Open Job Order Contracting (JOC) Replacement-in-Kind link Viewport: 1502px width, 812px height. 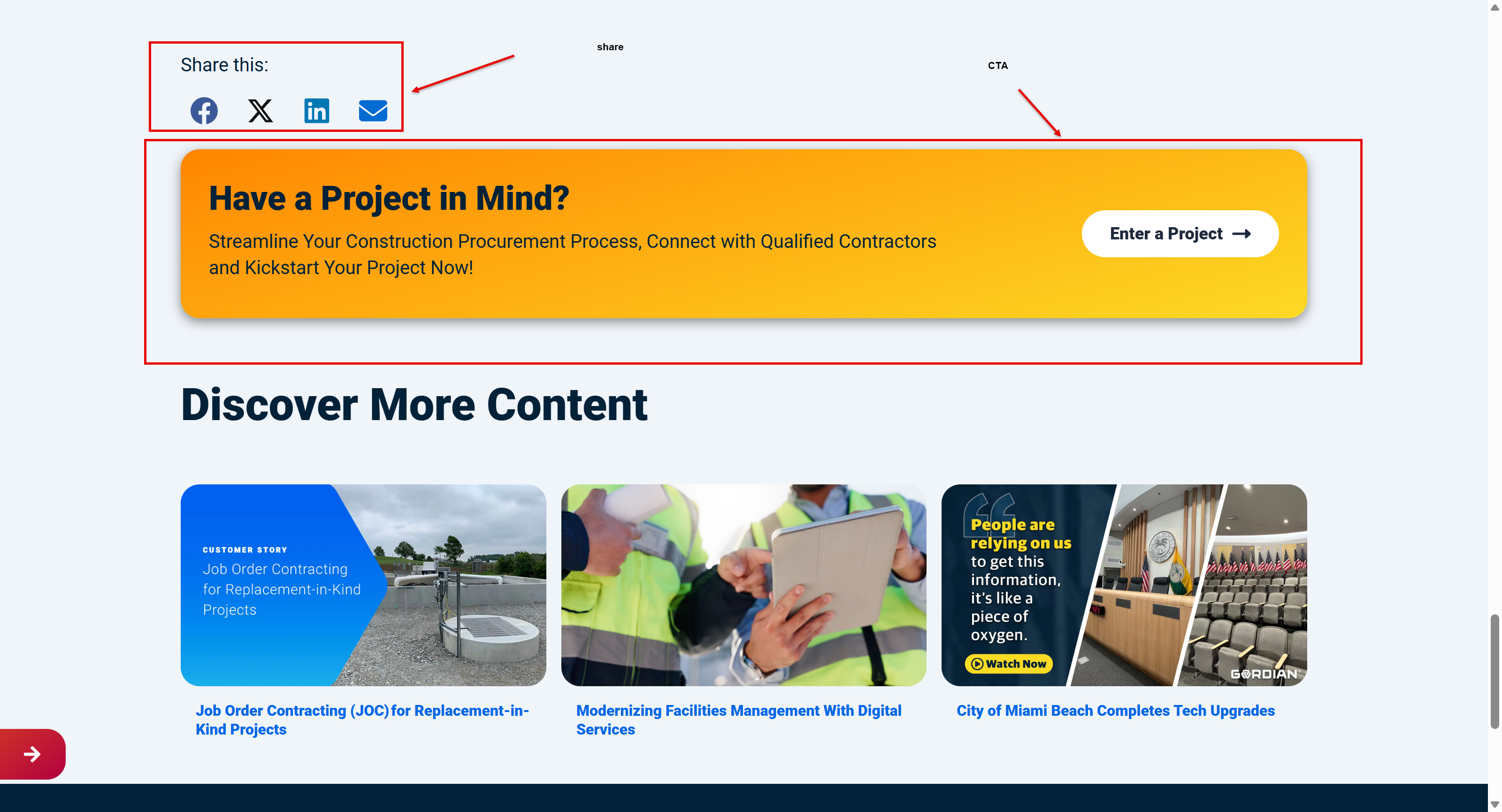pyautogui.click(x=361, y=720)
